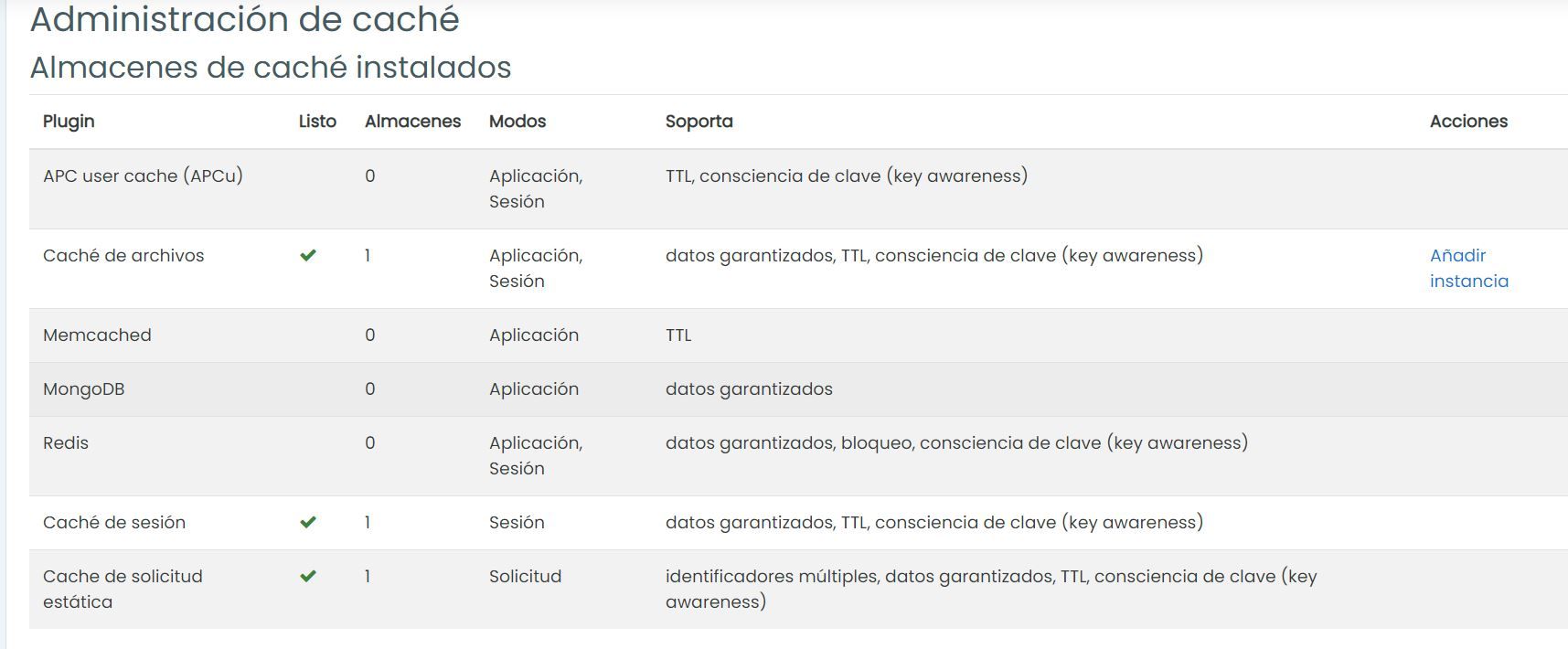Click green check for Cache de solicitud estática
The height and width of the screenshot is (649, 1568).
click(x=308, y=577)
